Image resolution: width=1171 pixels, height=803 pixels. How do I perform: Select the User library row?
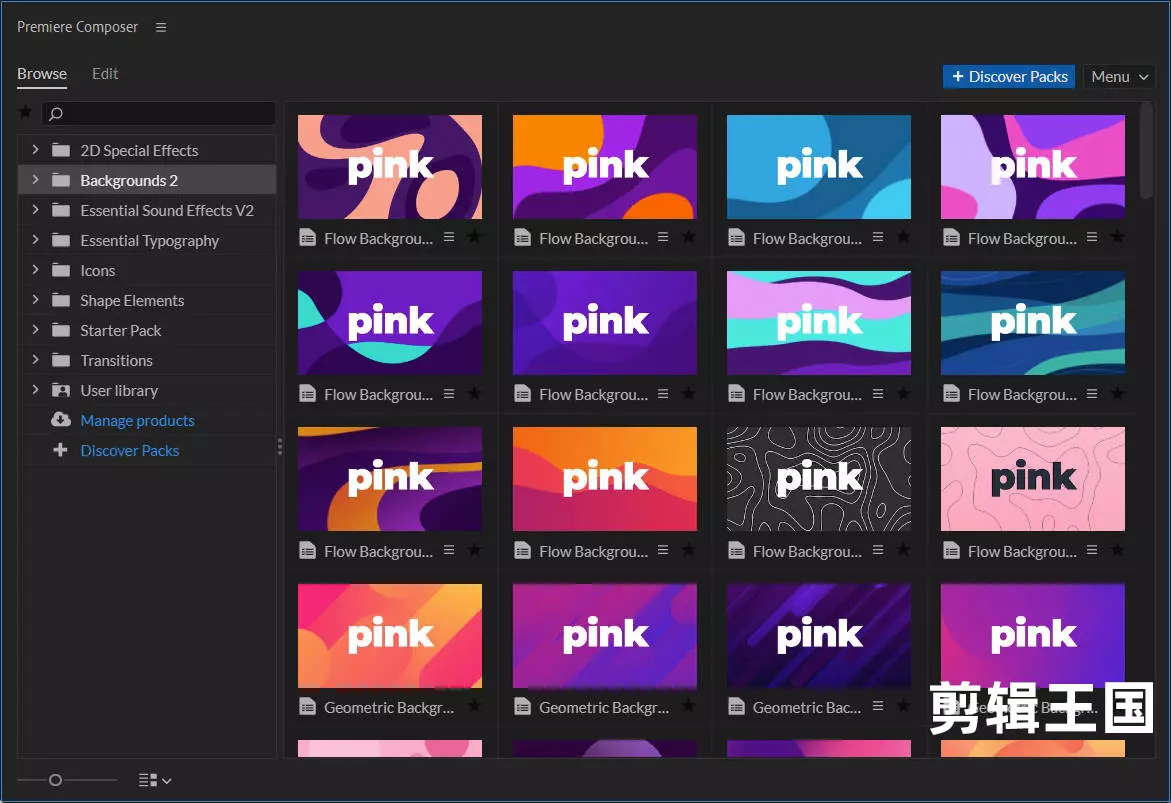pos(147,390)
